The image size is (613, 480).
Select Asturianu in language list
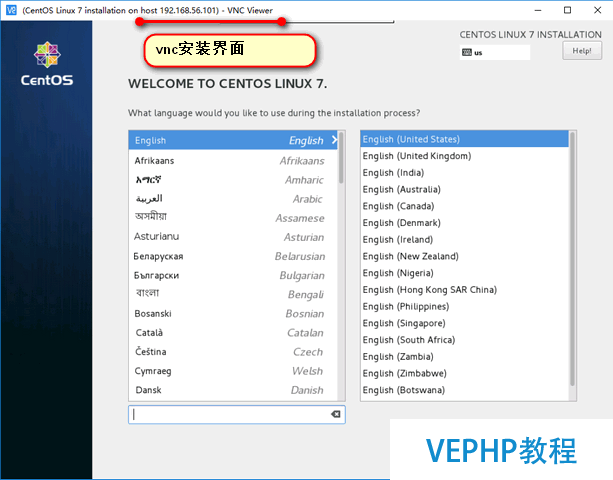(x=233, y=237)
